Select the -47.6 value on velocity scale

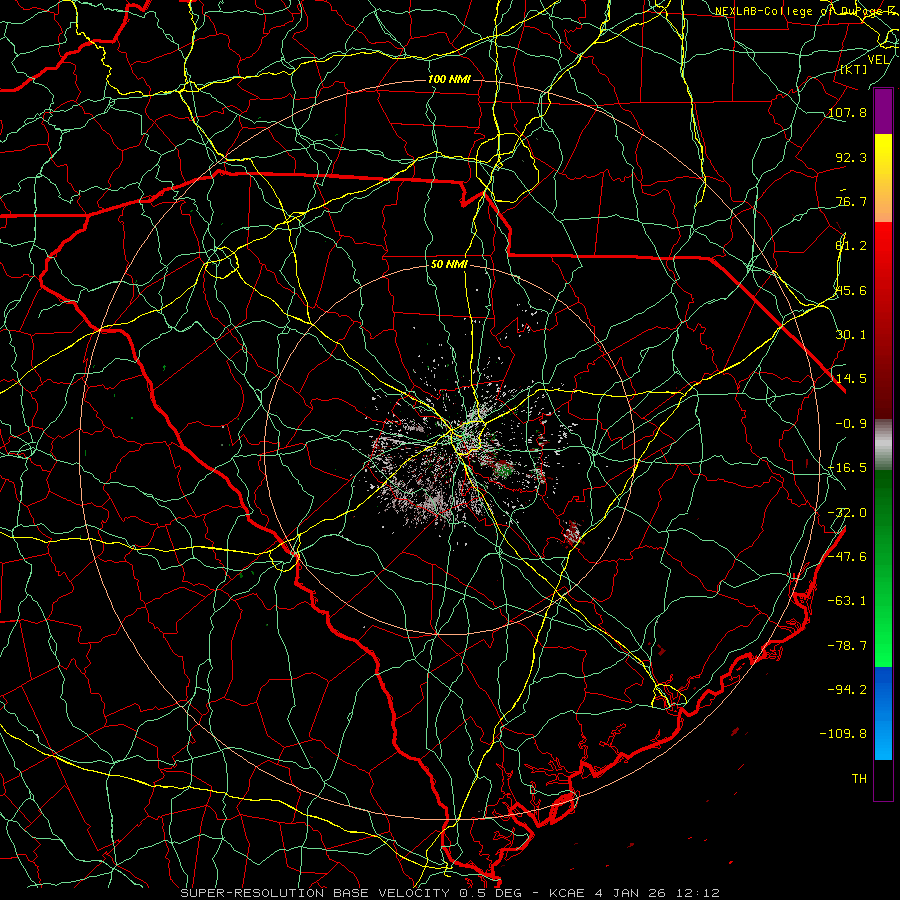pyautogui.click(x=847, y=556)
